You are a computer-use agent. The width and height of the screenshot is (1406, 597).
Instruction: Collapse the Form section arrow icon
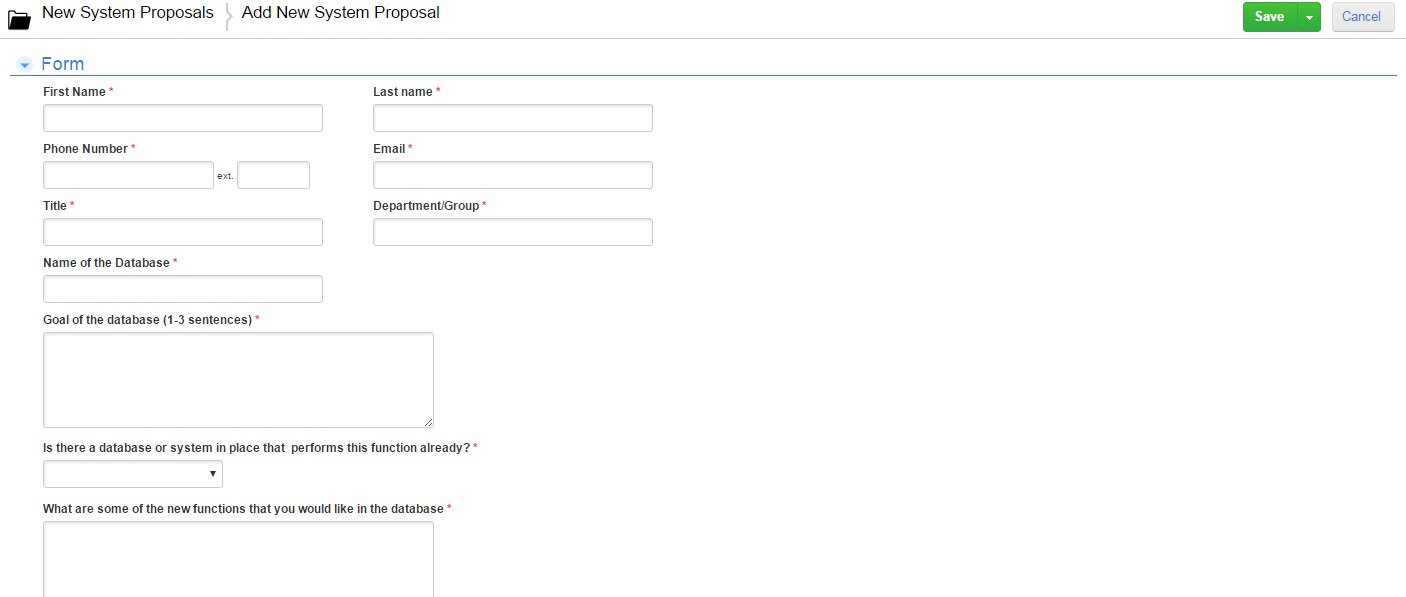pyautogui.click(x=25, y=65)
